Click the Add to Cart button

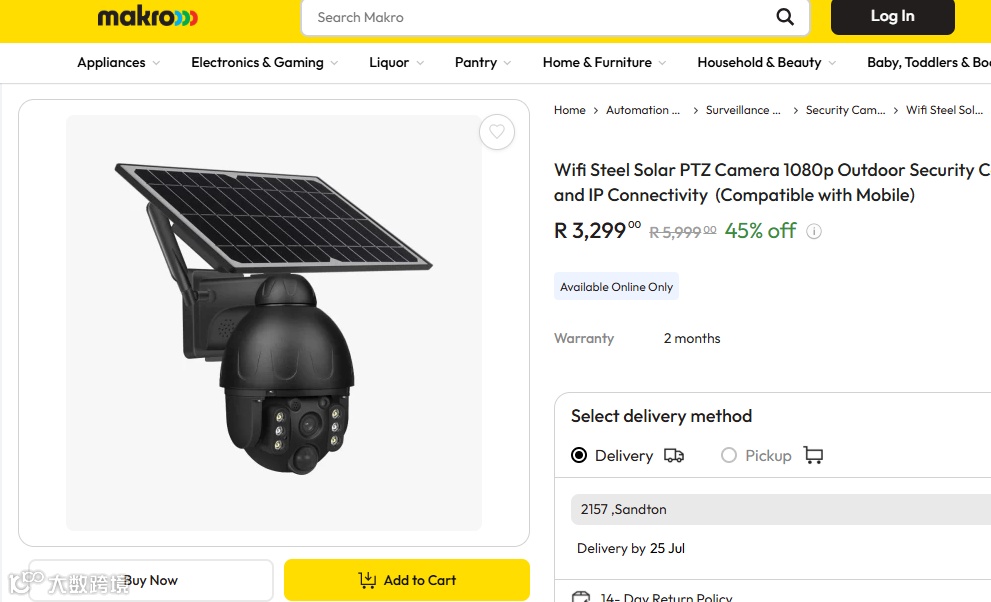click(407, 580)
